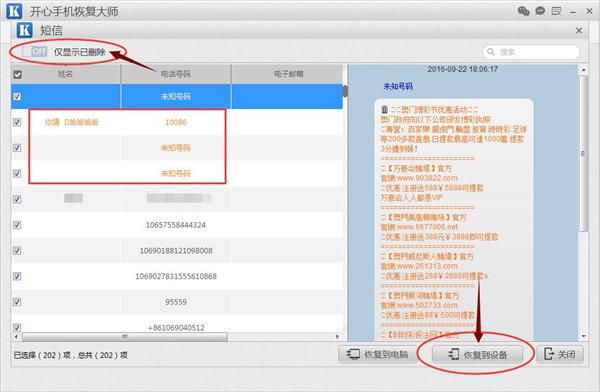This screenshot has height=392, width=600.
Task: Uncheck the checkbox for 1069027831555610868
Action: [17, 276]
